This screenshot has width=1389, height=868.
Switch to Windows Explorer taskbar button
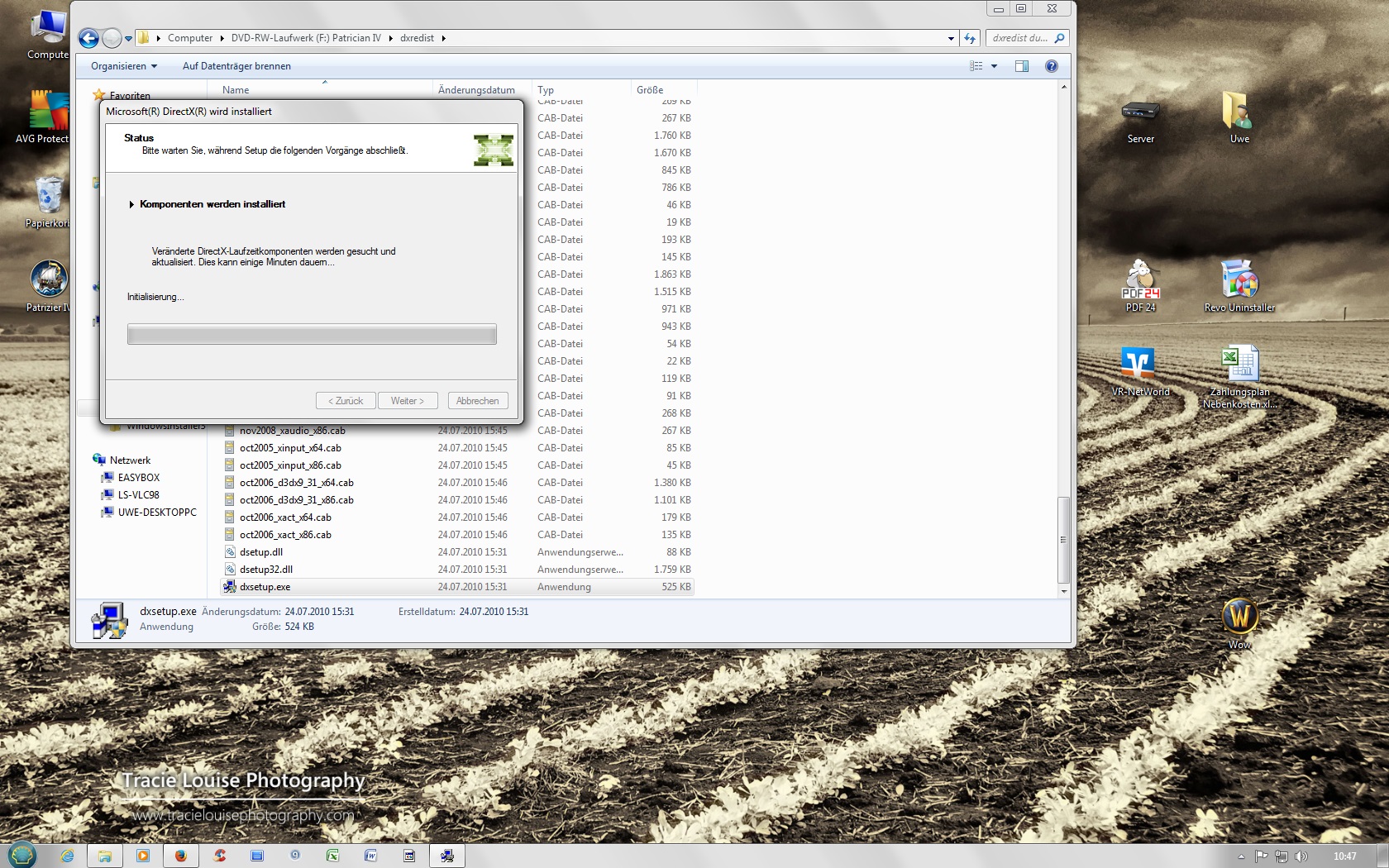point(105,856)
